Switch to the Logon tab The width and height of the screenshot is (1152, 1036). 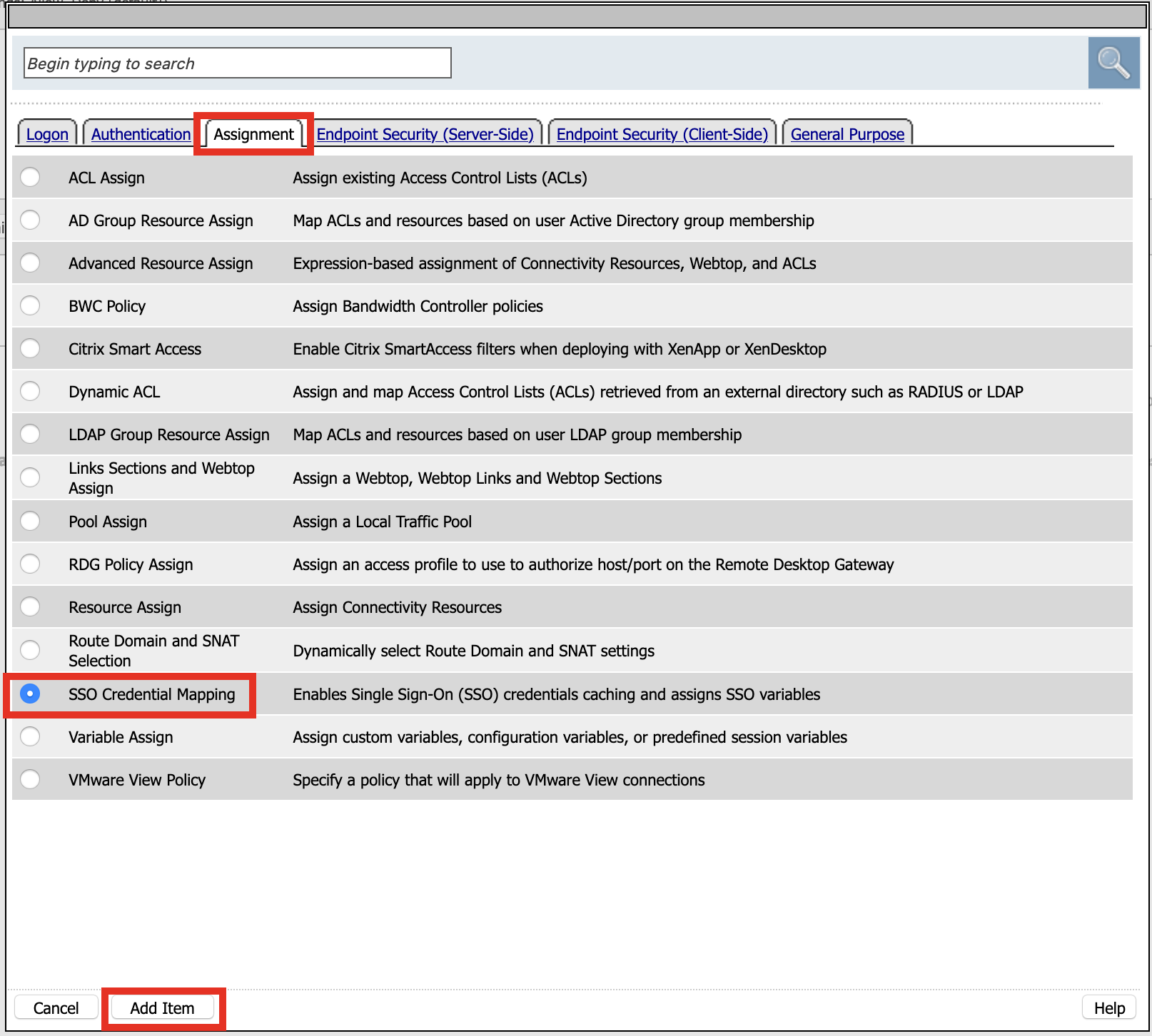(x=47, y=134)
